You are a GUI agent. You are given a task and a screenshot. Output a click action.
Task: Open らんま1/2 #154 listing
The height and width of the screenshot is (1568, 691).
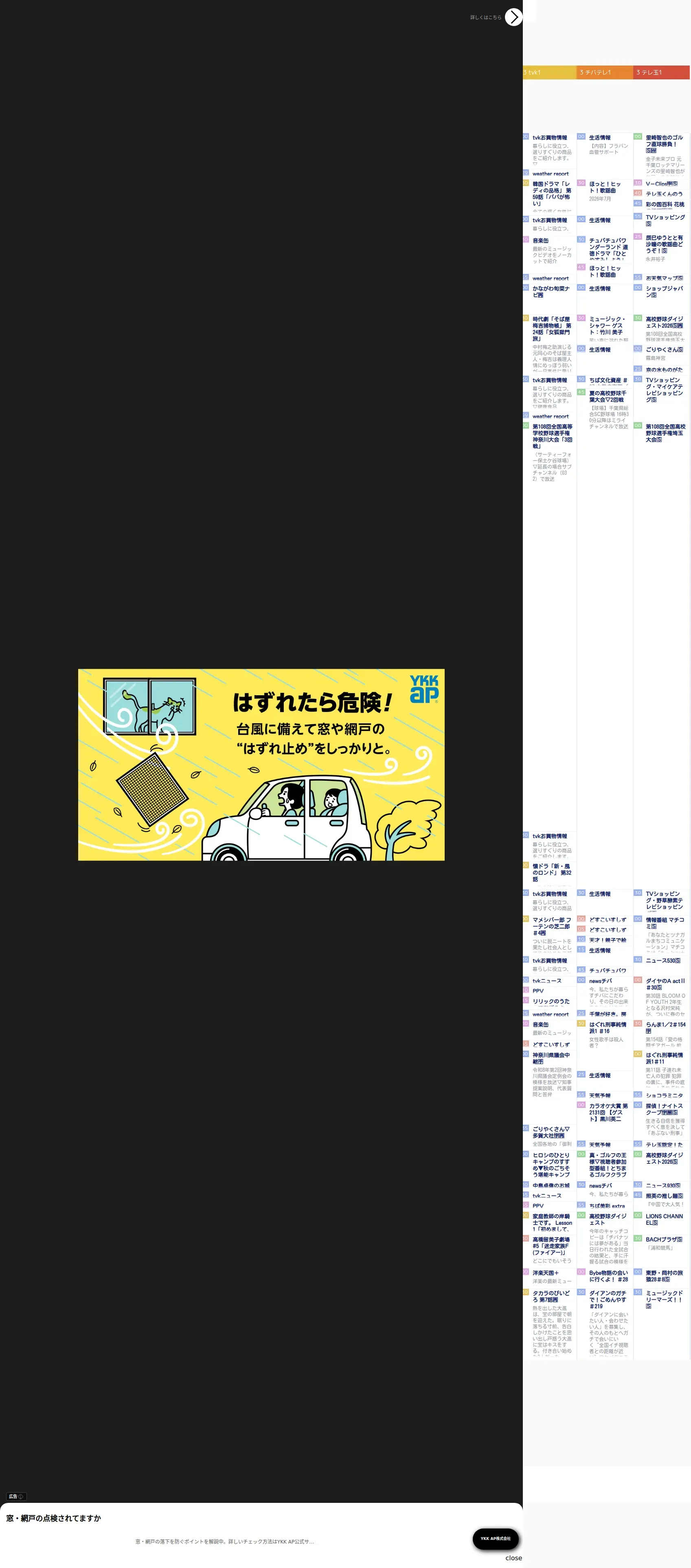pos(665,1027)
